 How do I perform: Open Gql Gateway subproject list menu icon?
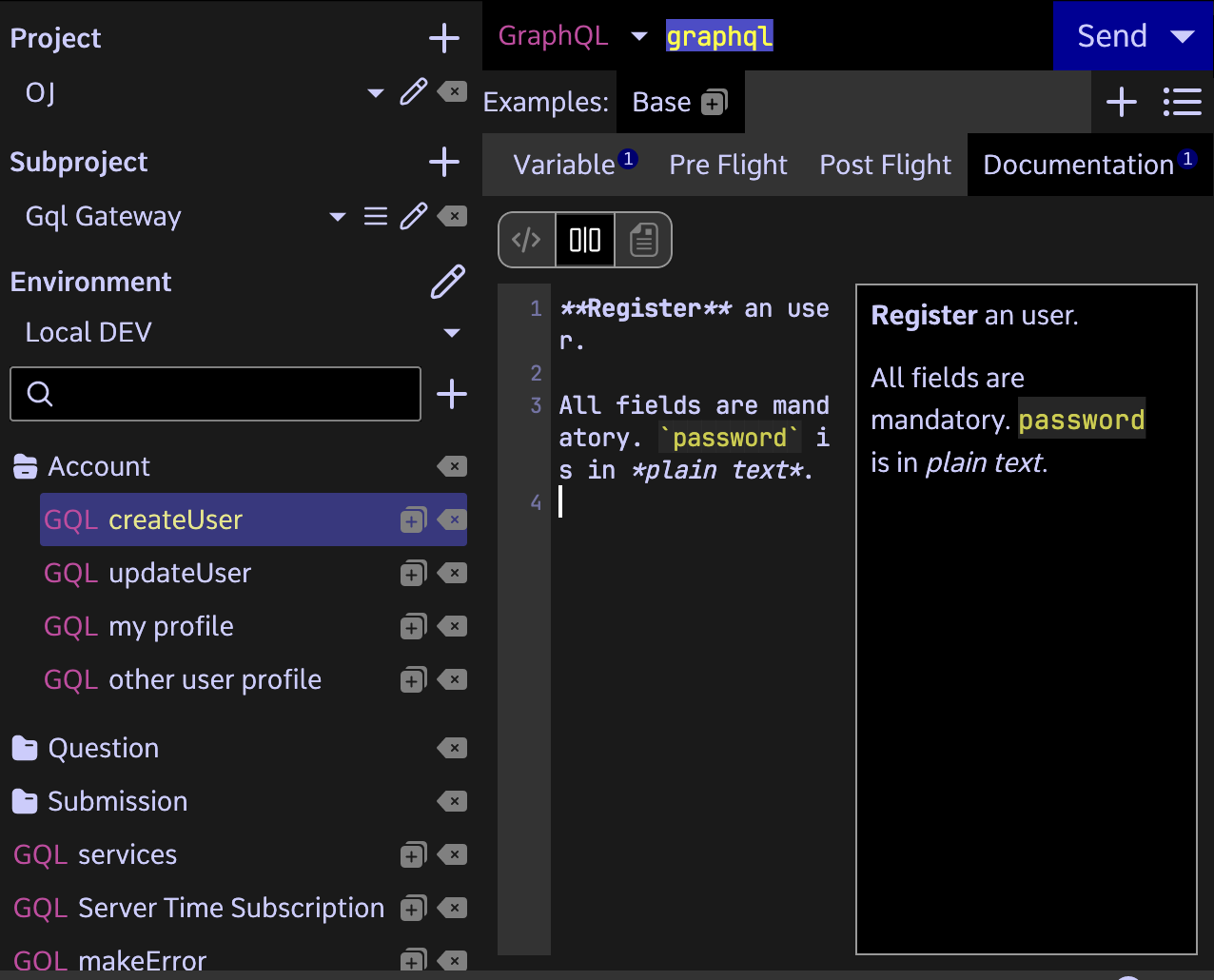(376, 217)
